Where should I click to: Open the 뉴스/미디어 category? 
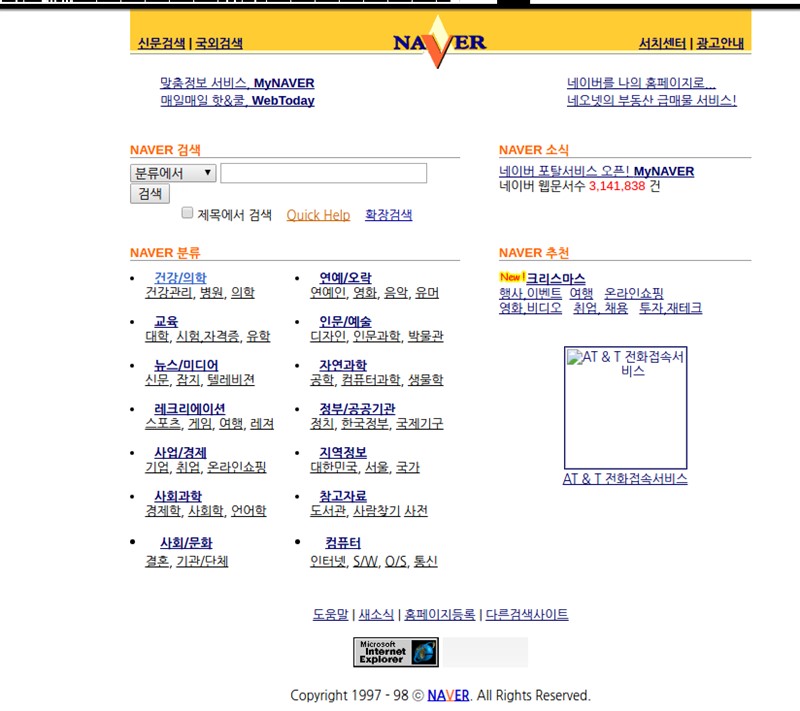point(186,365)
